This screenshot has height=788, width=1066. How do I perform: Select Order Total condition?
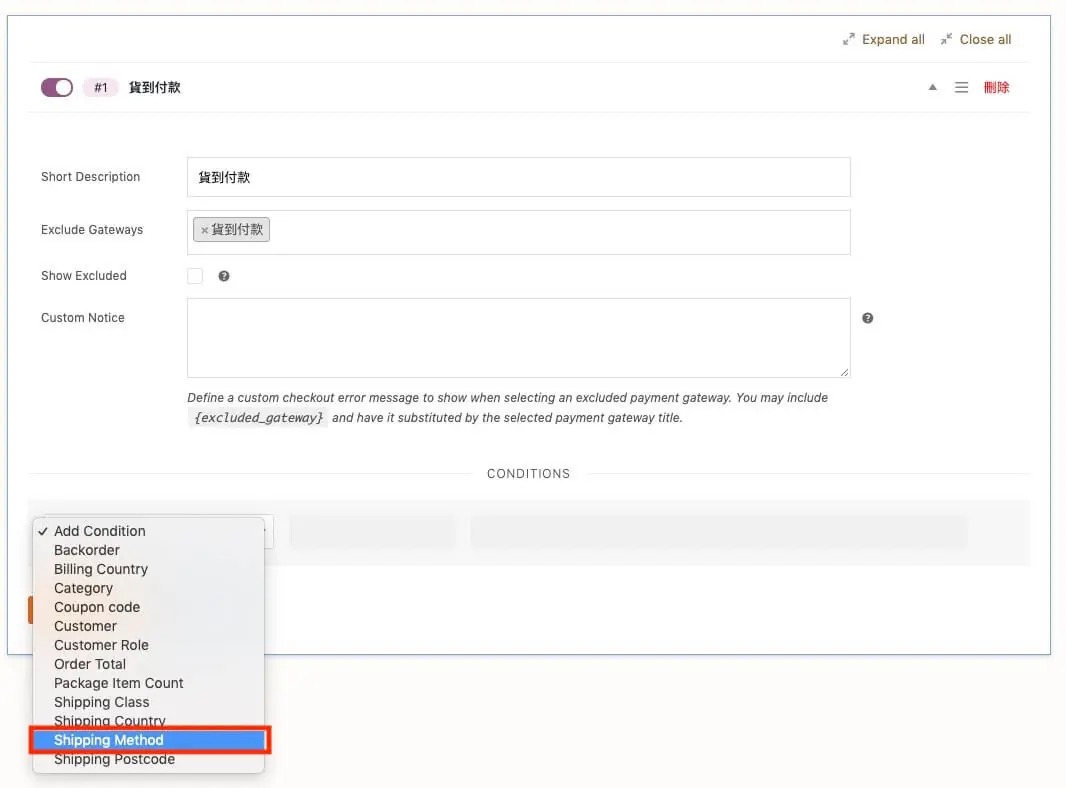[x=149, y=664]
